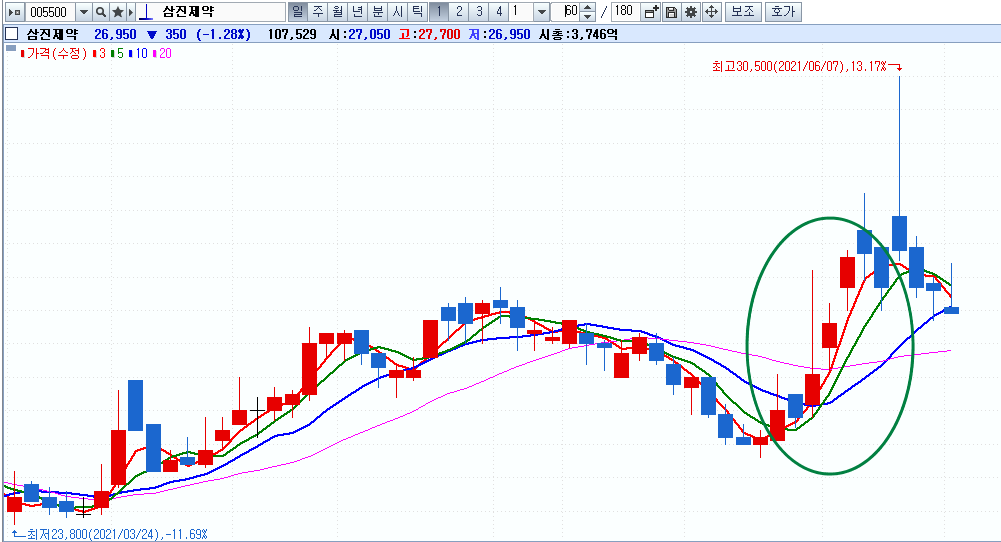Select the 일 (daily) period button

297,11
